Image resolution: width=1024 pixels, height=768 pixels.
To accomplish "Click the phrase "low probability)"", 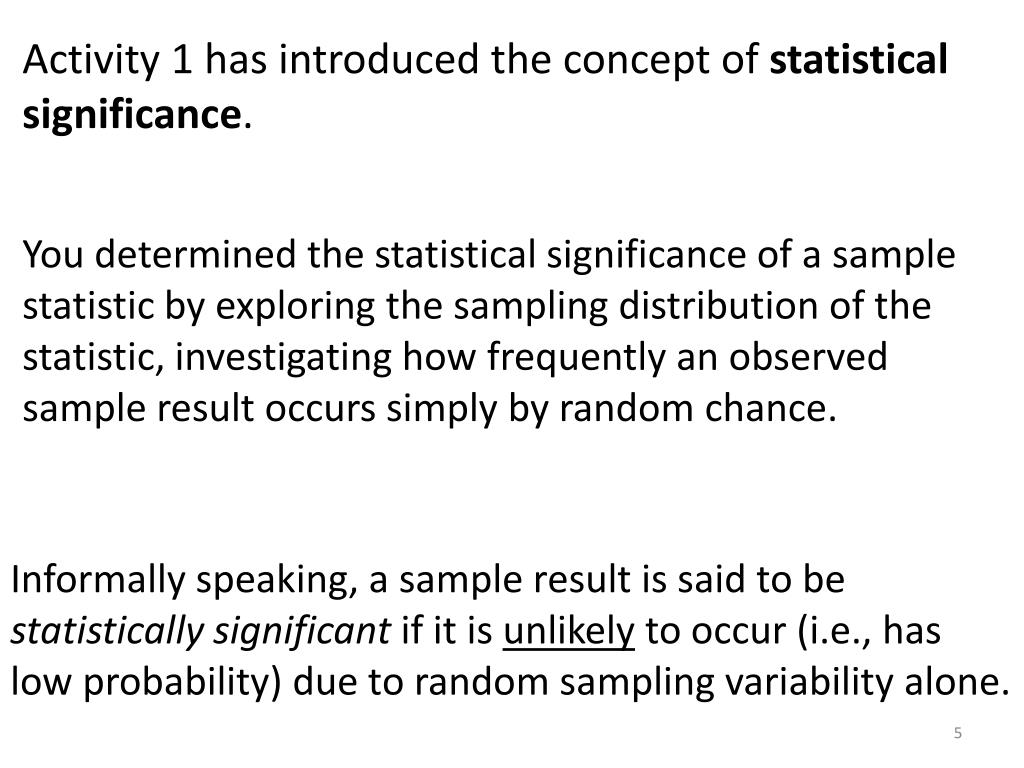I will click(146, 683).
